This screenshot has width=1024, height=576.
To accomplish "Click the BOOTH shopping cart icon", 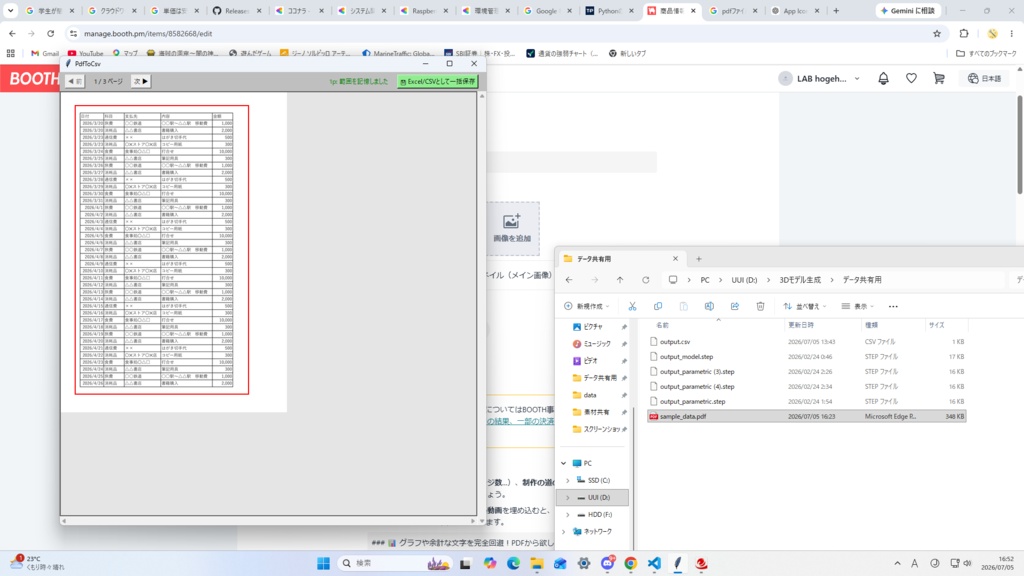I will click(x=939, y=78).
